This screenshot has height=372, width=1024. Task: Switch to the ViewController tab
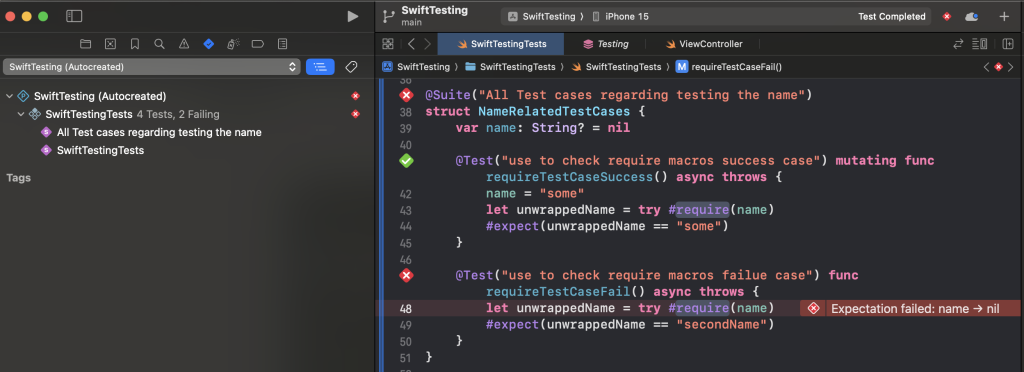[704, 44]
